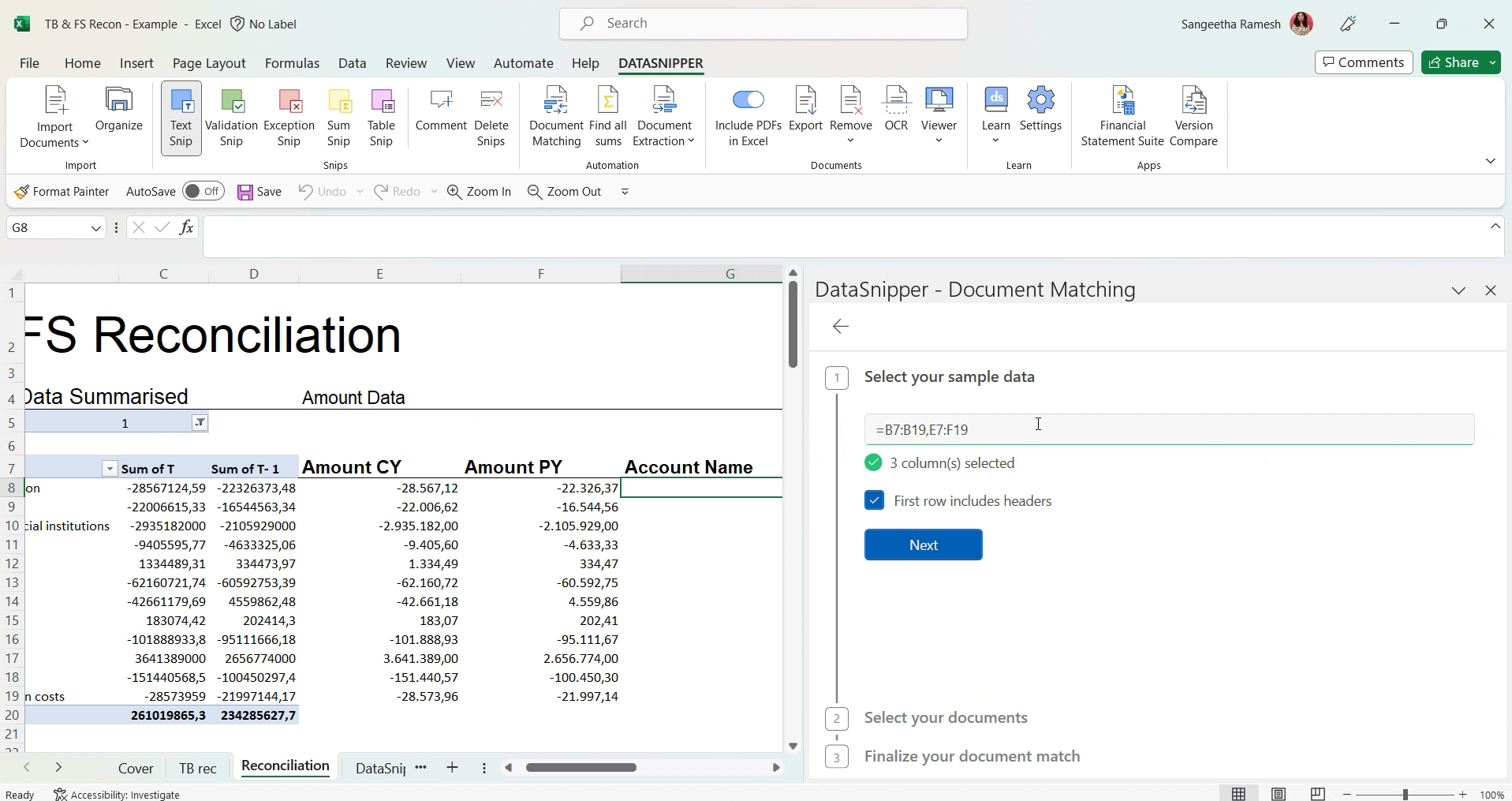Switch to the TB rec sheet tab

(197, 768)
